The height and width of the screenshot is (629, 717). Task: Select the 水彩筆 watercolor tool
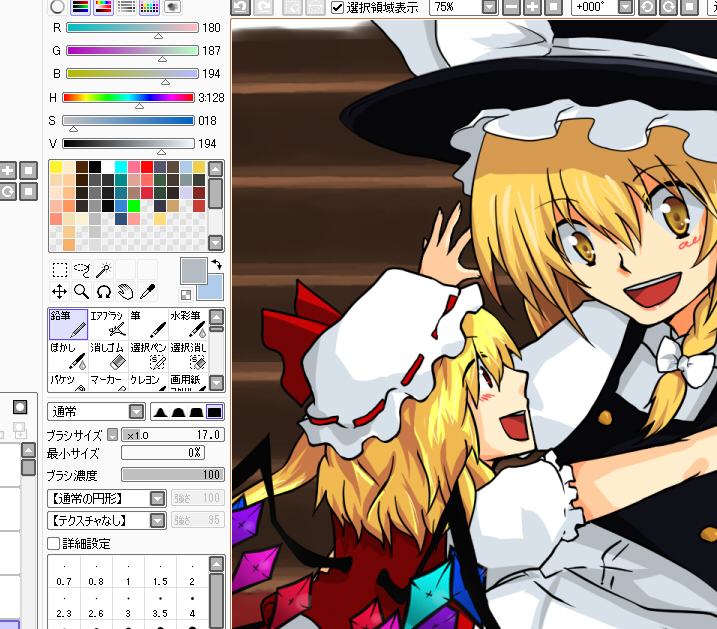(x=188, y=324)
